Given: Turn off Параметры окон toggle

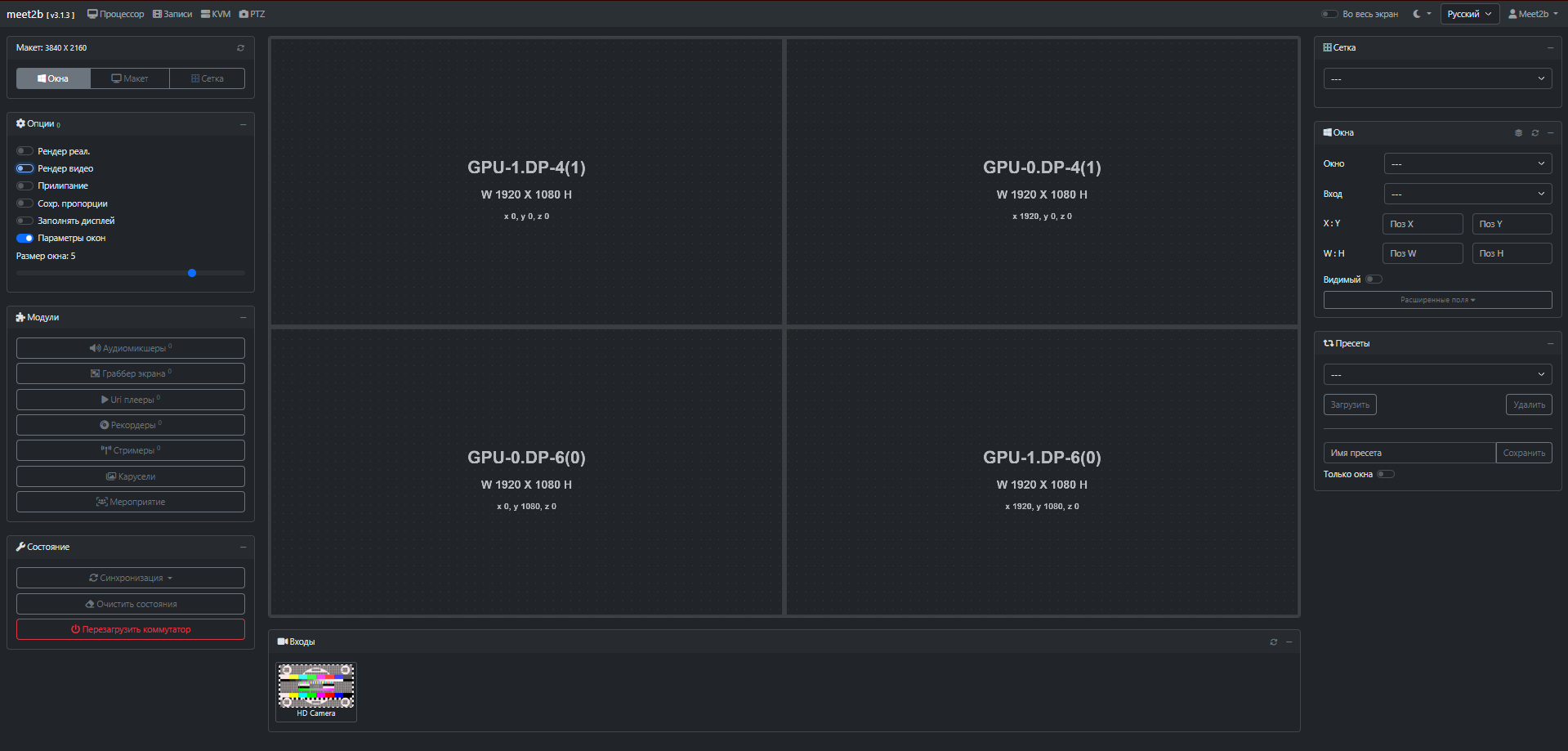Looking at the screenshot, I should click(25, 239).
